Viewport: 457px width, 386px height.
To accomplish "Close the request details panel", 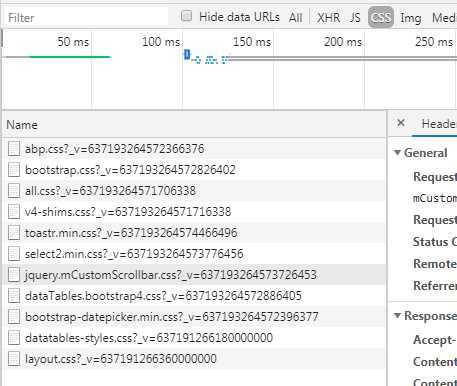I will tap(401, 123).
